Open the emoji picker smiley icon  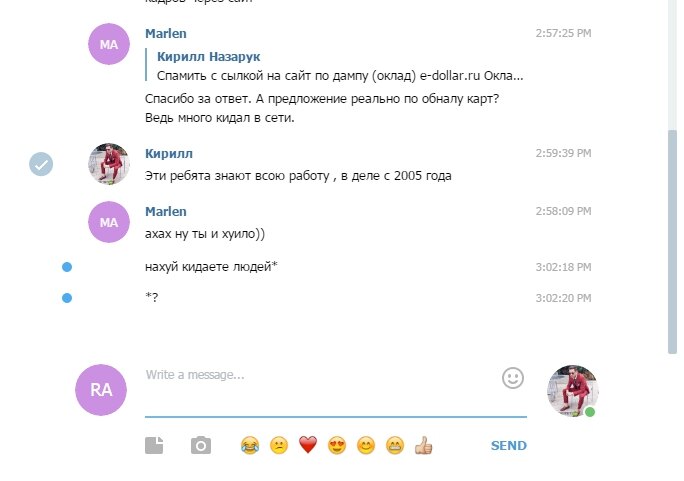(x=513, y=378)
